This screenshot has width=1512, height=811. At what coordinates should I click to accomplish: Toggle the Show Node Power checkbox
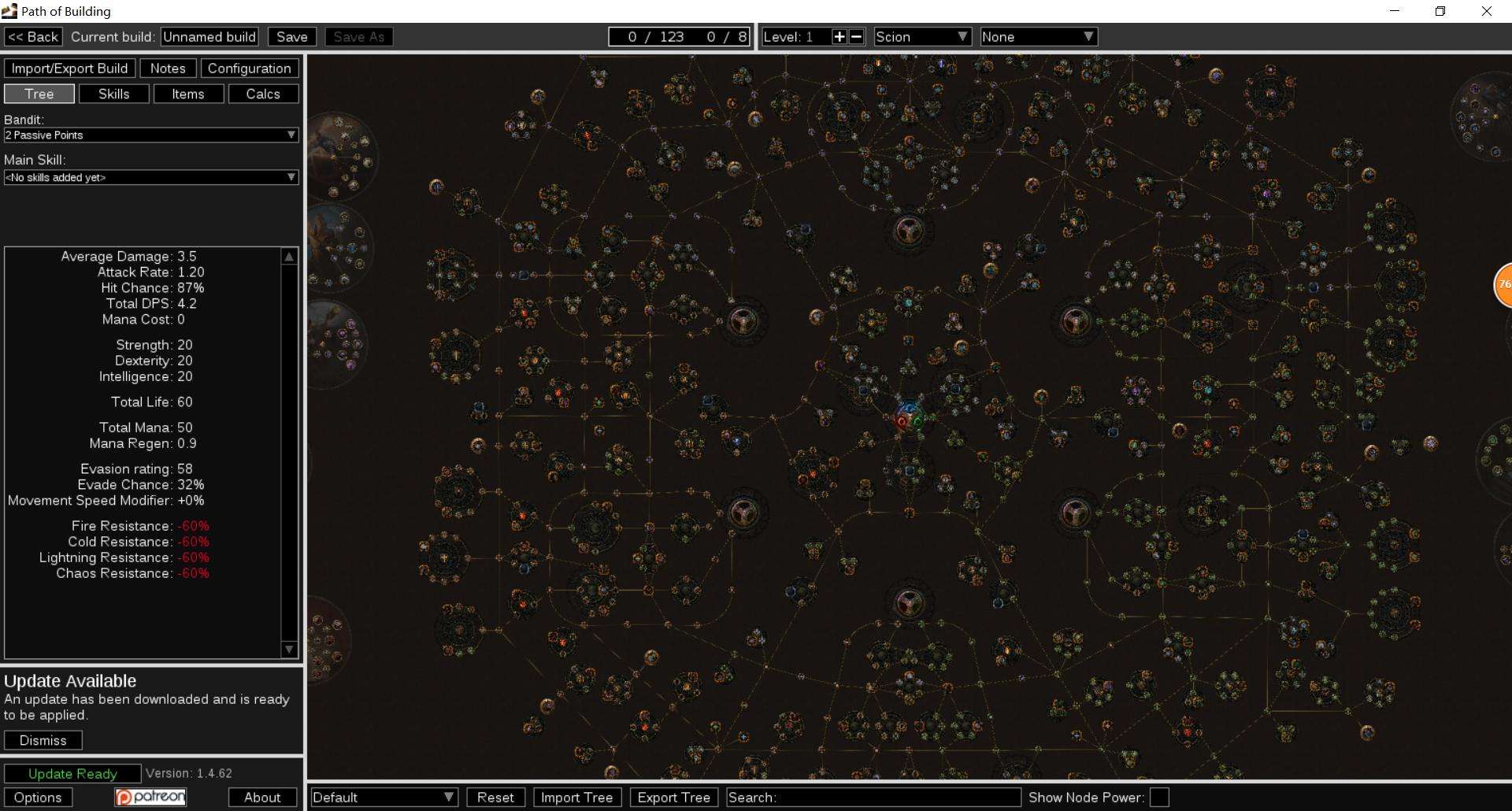(1159, 798)
